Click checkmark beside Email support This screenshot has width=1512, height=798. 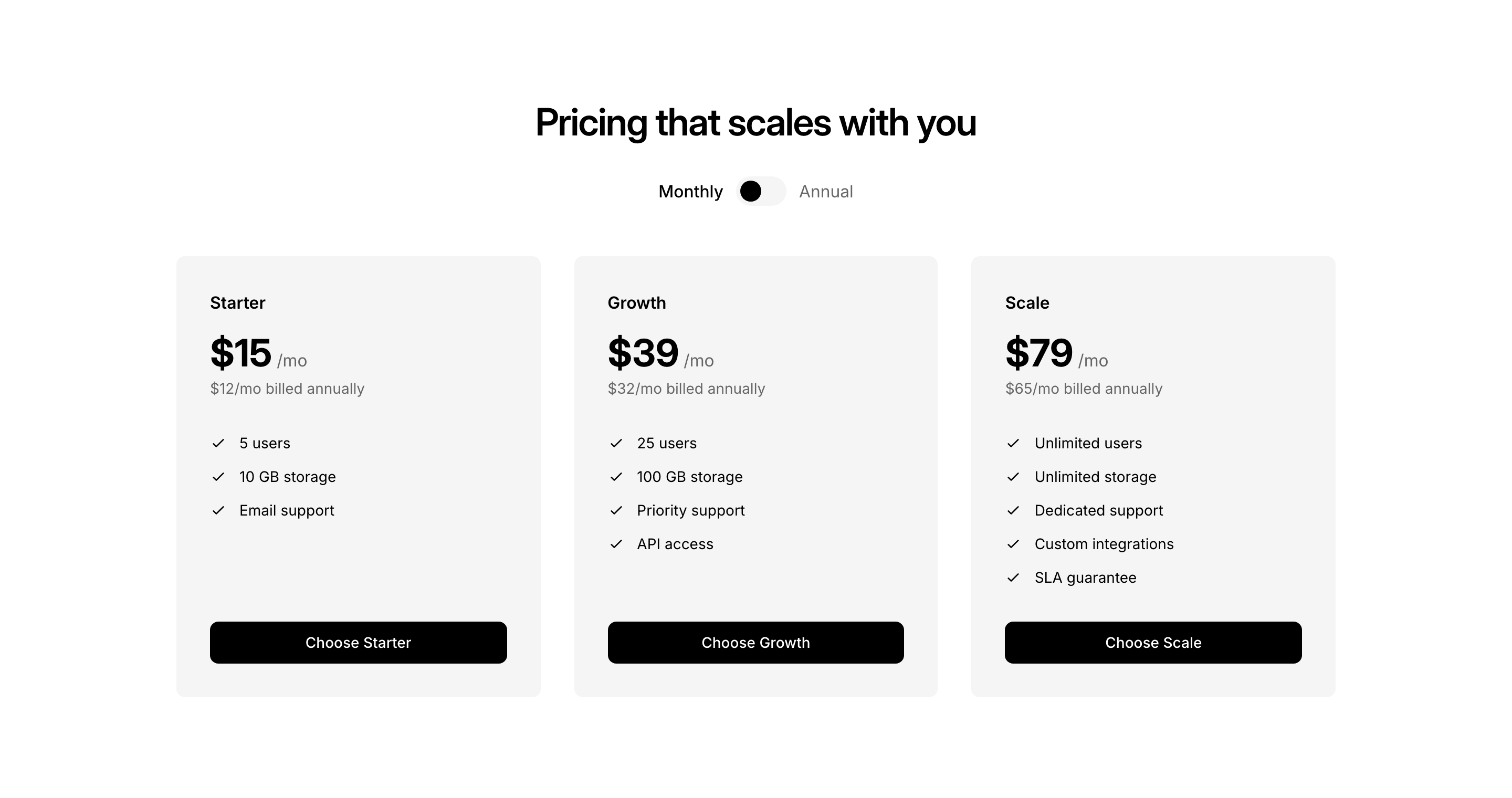tap(218, 510)
